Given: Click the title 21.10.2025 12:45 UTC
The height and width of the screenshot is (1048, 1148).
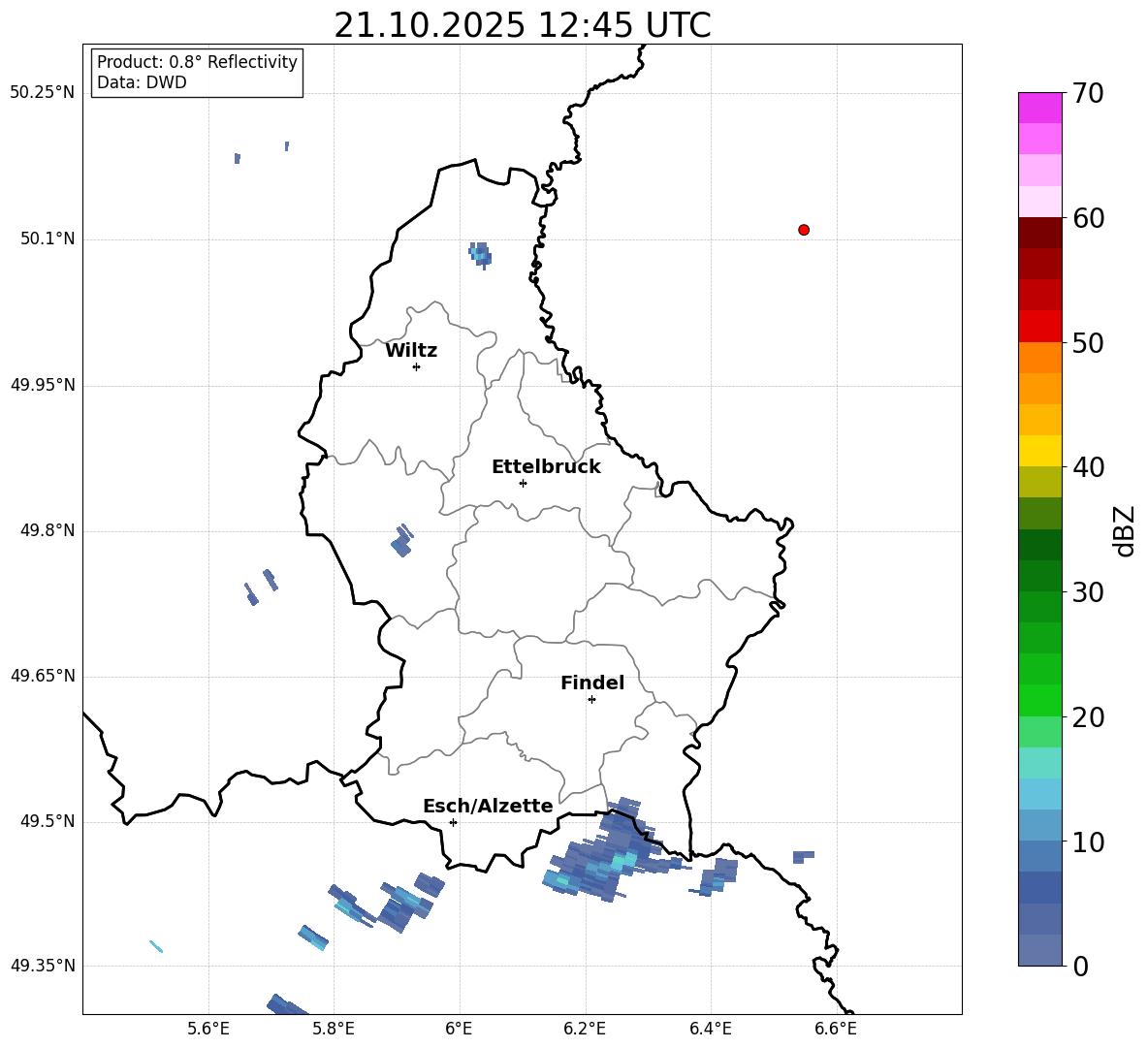Looking at the screenshot, I should click(522, 25).
